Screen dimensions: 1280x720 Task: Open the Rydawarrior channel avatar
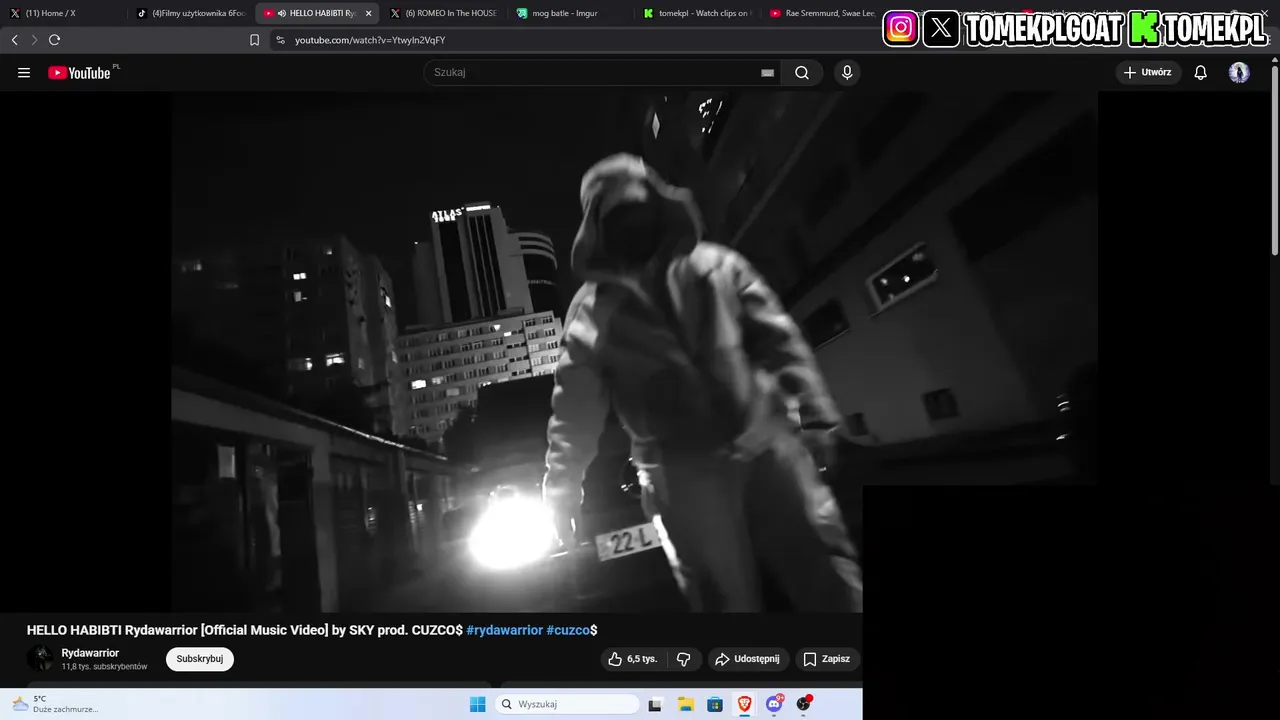(40, 658)
